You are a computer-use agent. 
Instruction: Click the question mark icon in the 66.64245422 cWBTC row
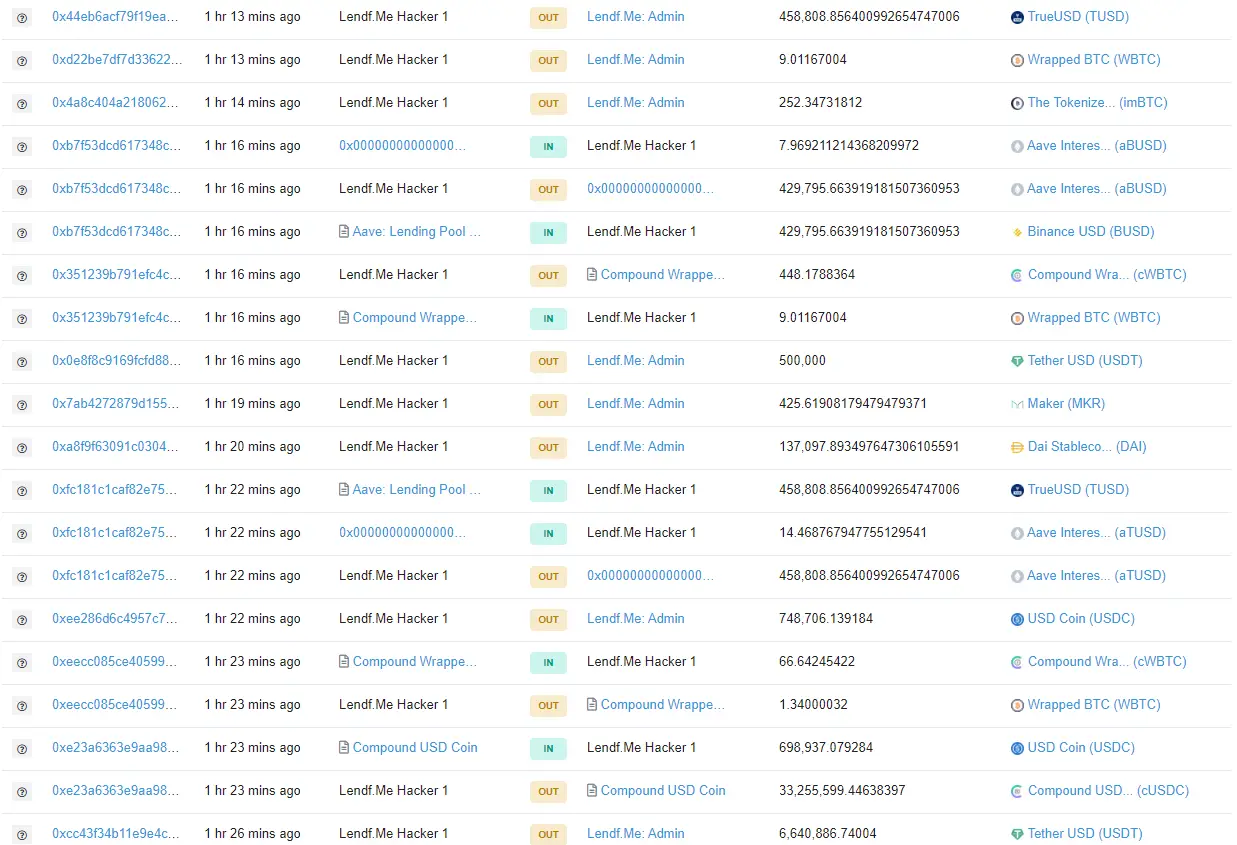click(x=22, y=662)
